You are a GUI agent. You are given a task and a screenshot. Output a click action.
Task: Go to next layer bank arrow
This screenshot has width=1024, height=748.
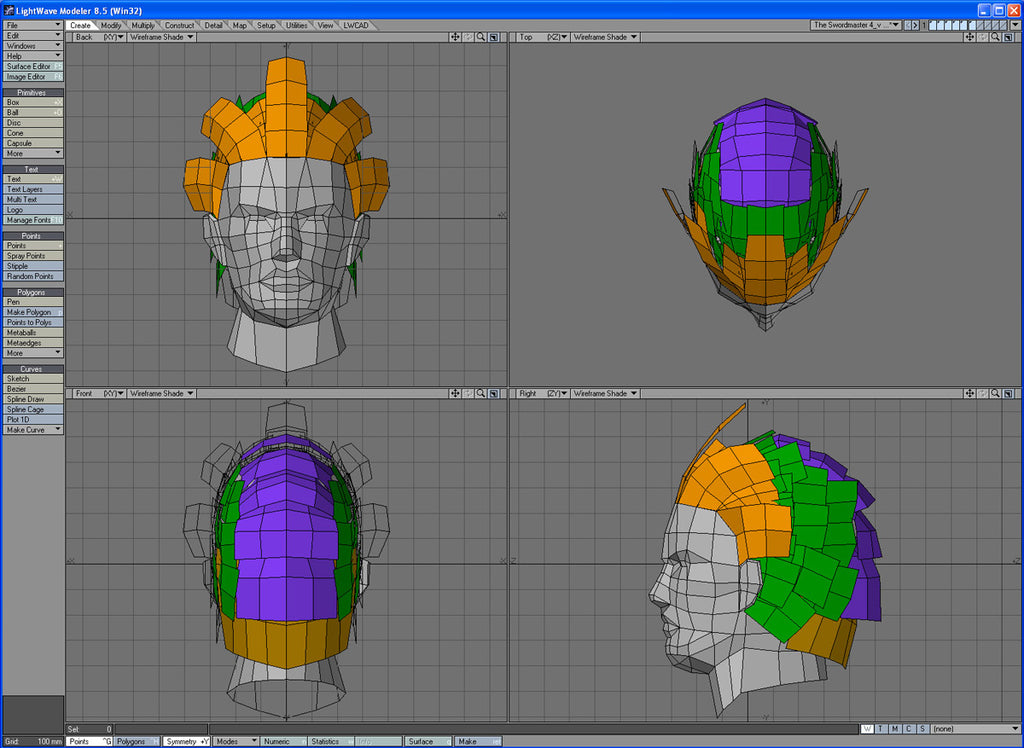click(x=915, y=25)
